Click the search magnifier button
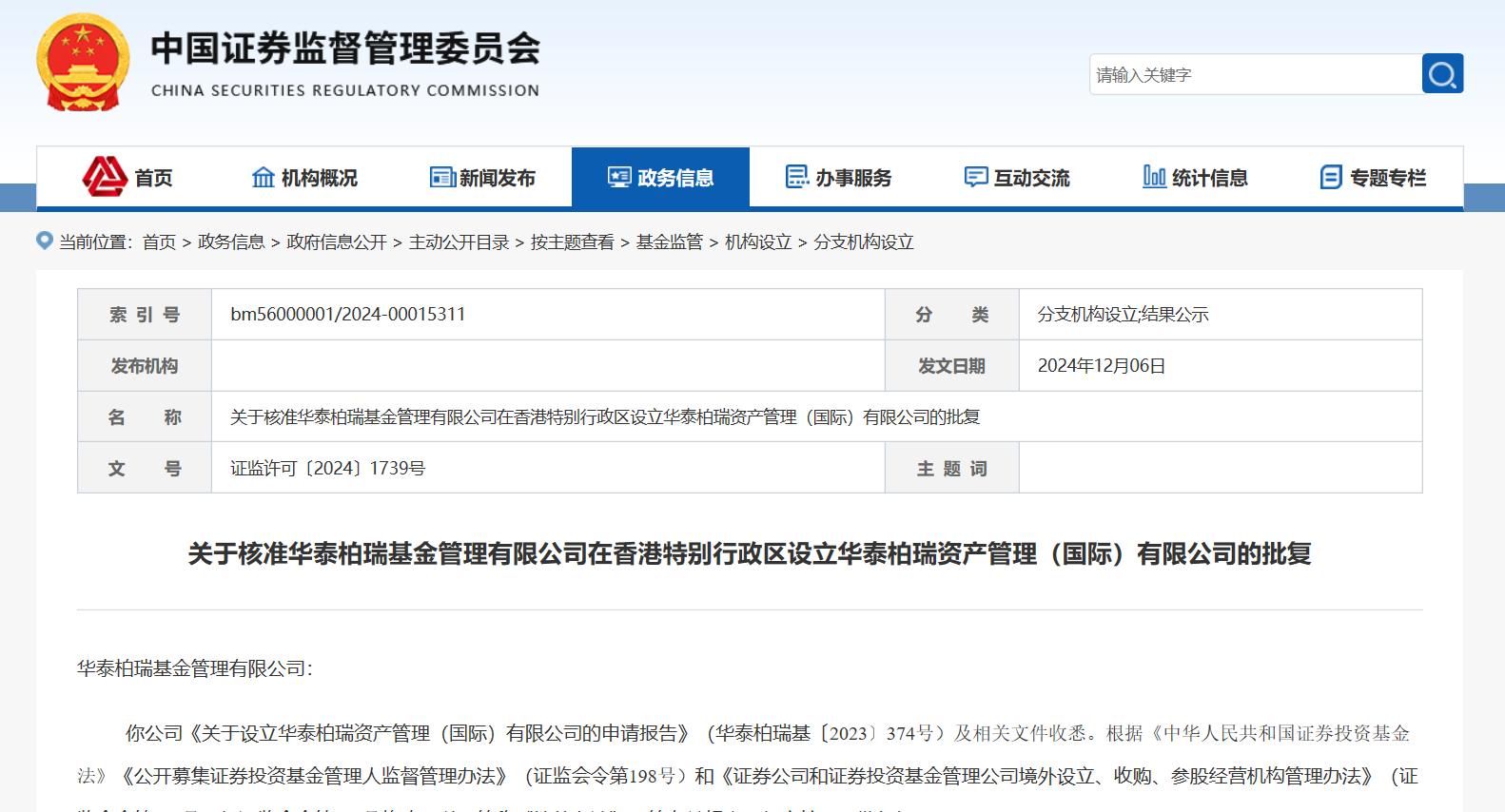The height and width of the screenshot is (812, 1505). click(1442, 73)
